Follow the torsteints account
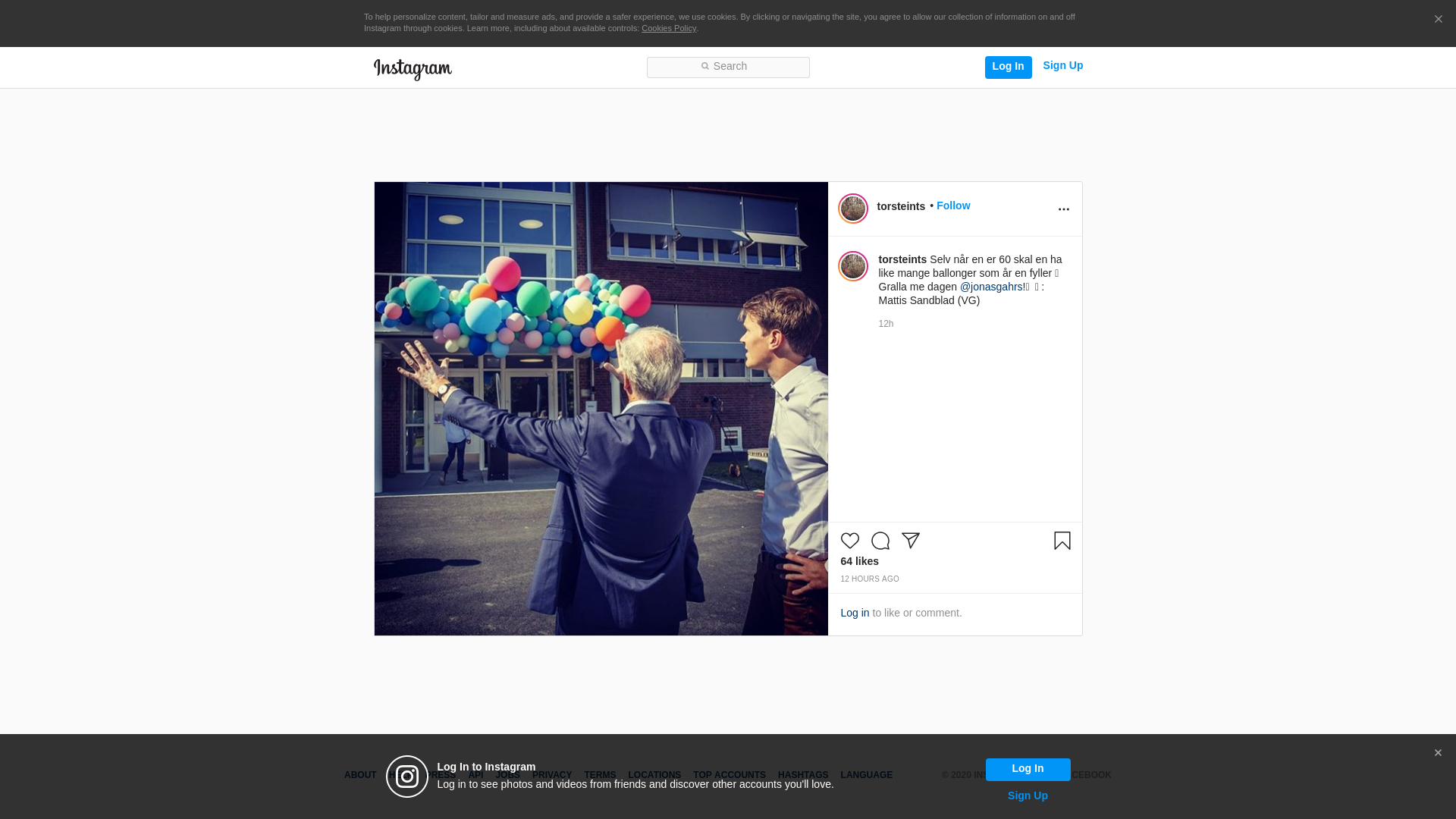1456x819 pixels. pos(953,206)
